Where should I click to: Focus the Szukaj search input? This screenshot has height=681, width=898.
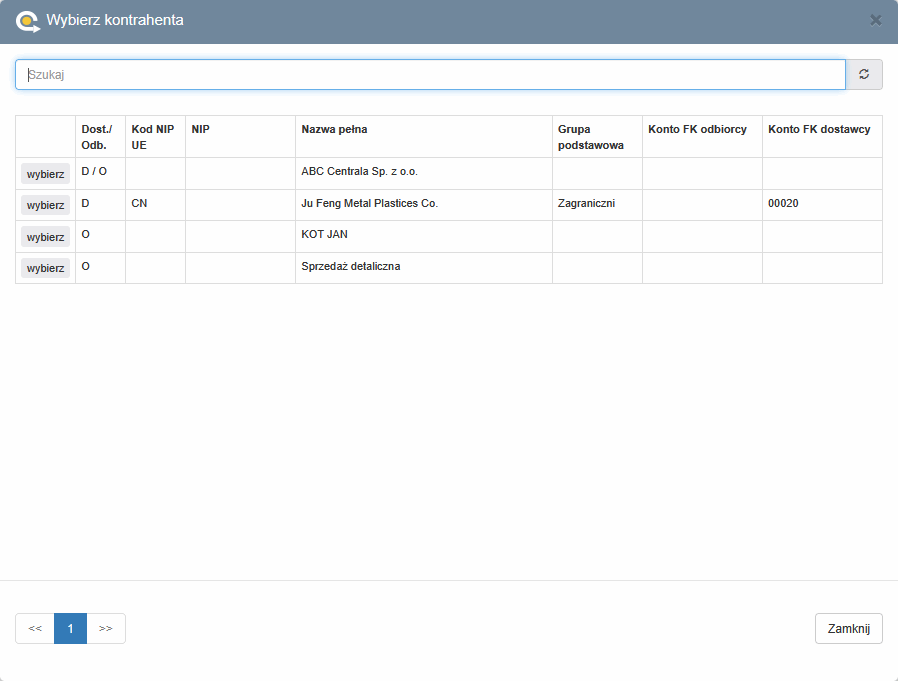(x=430, y=74)
